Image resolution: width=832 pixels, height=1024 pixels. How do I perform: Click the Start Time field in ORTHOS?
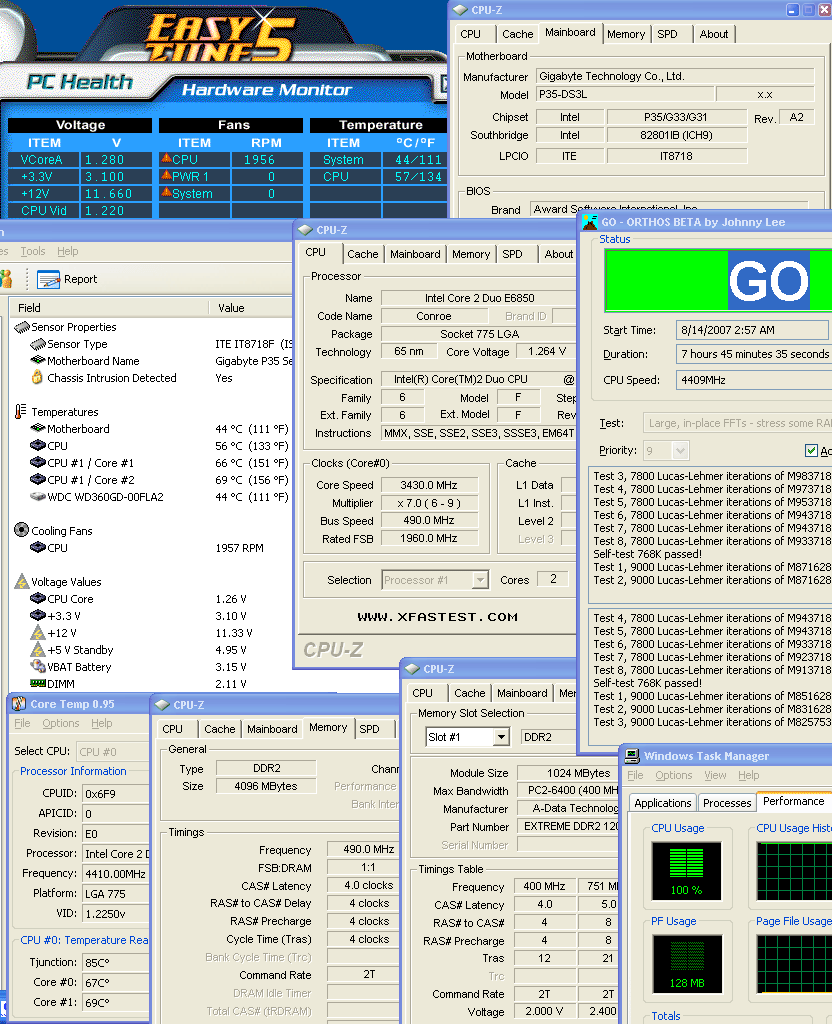(x=754, y=330)
